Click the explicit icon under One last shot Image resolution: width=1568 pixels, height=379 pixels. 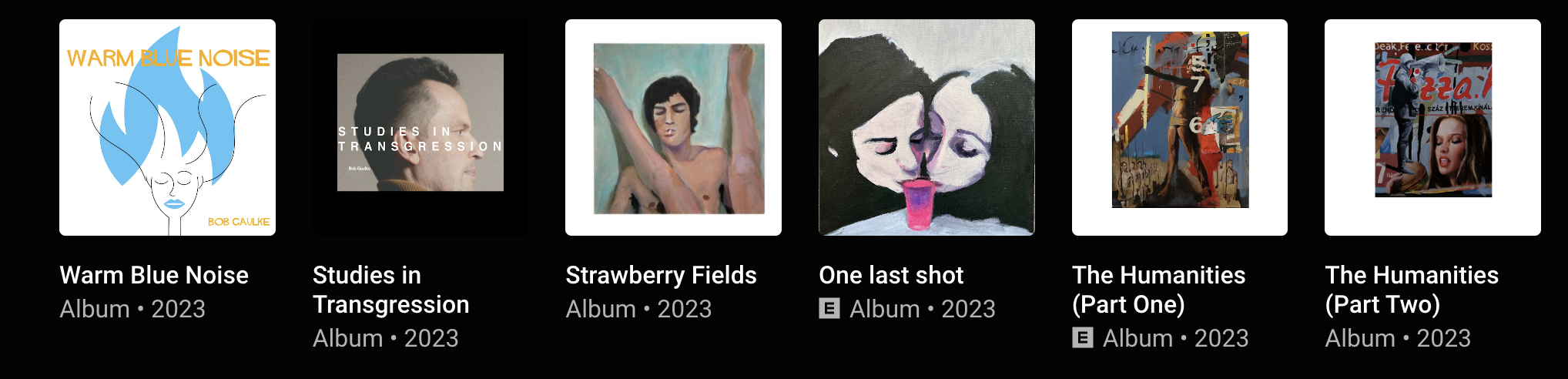829,309
